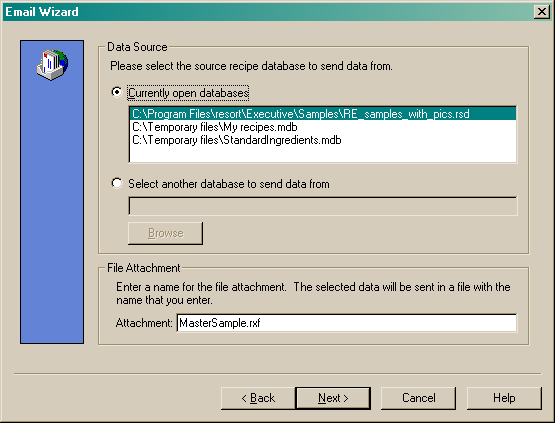
Task: Open Help for this wizard
Action: click(x=504, y=398)
